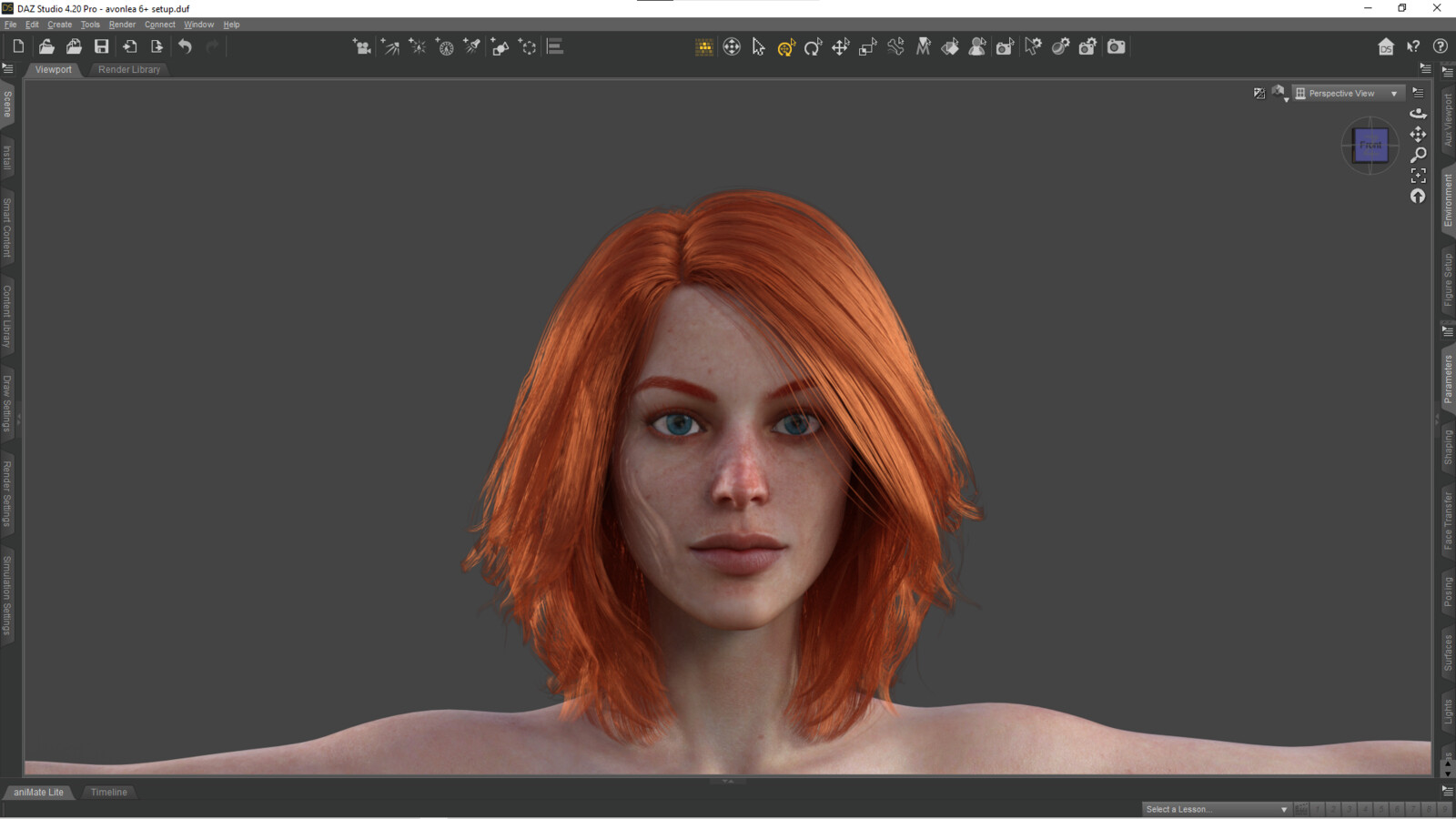1456x819 pixels.
Task: Select the Spot Render tool
Action: click(1005, 47)
